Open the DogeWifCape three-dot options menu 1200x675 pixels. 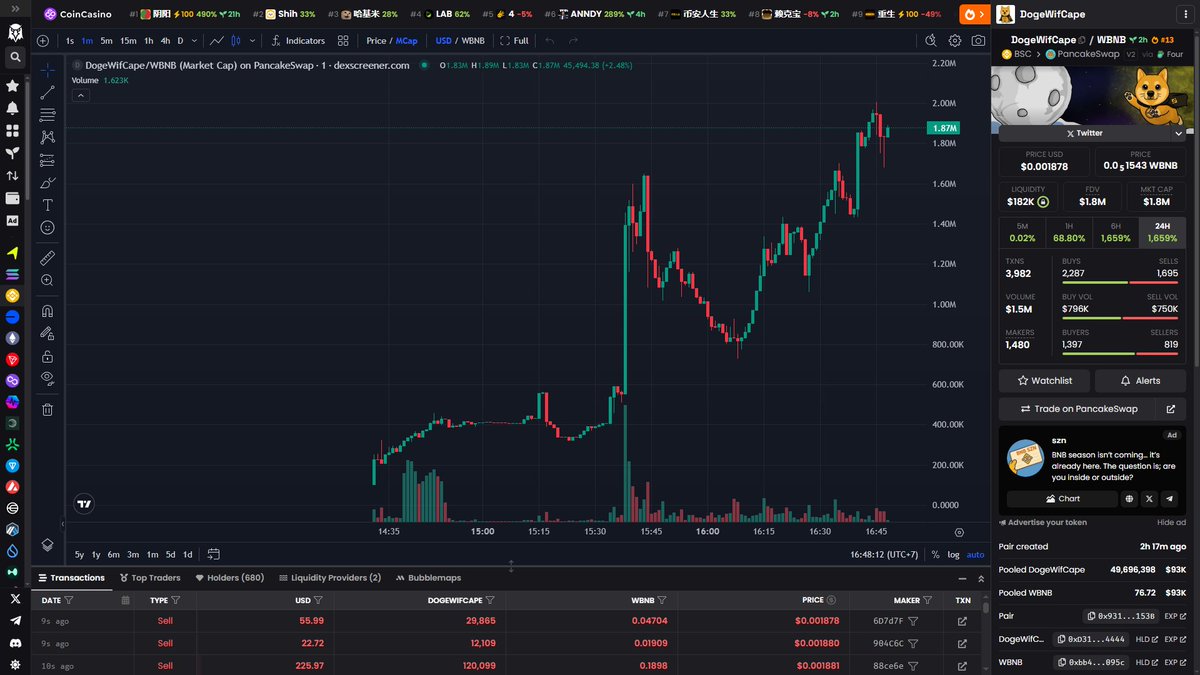pos(1184,14)
